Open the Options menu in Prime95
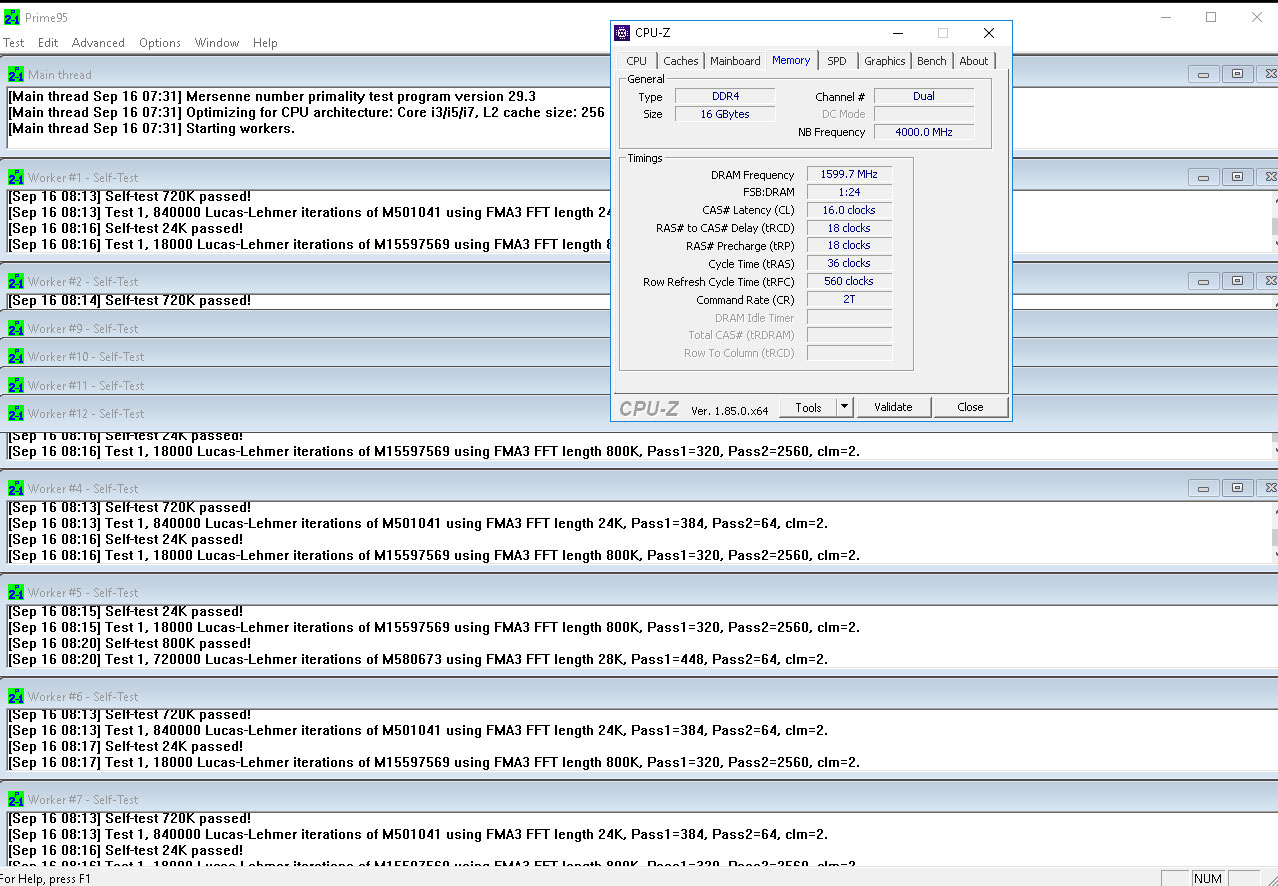1278x886 pixels. click(160, 43)
